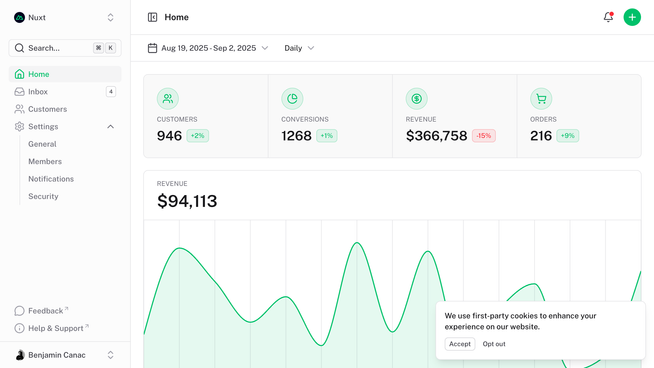Click the Customers people icon in sidebar
The width and height of the screenshot is (654, 368).
click(x=19, y=109)
